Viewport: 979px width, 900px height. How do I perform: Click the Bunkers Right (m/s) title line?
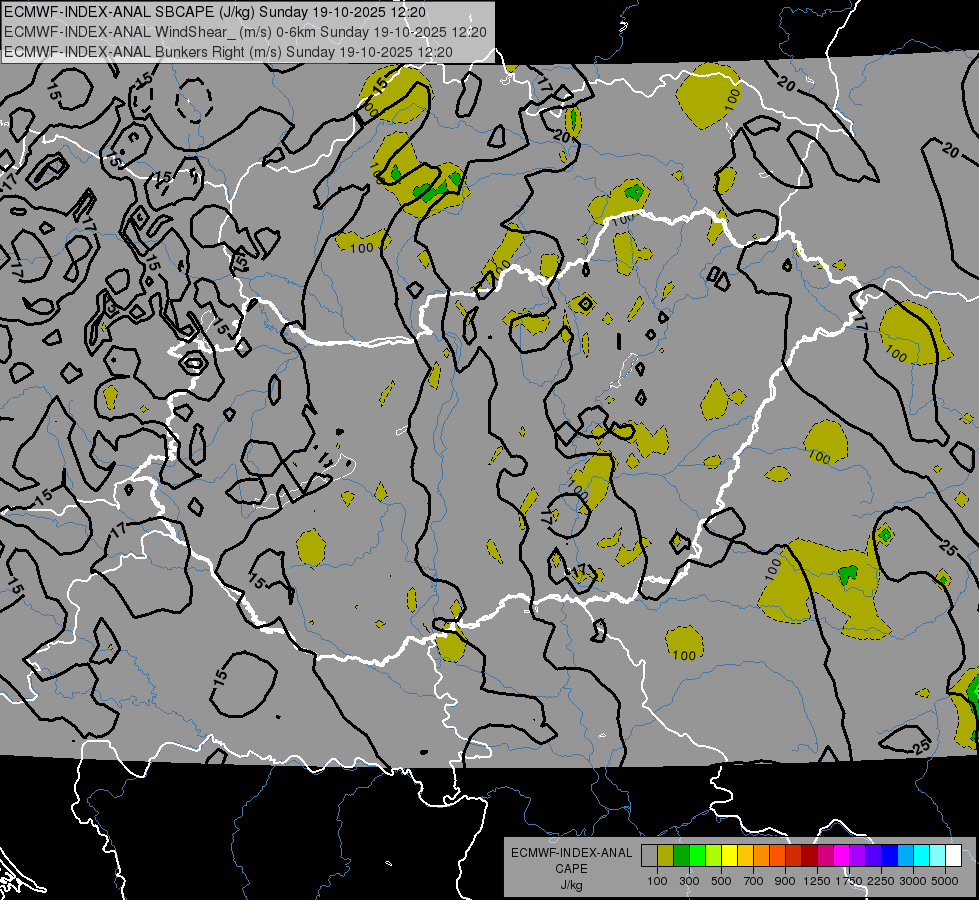[x=228, y=52]
